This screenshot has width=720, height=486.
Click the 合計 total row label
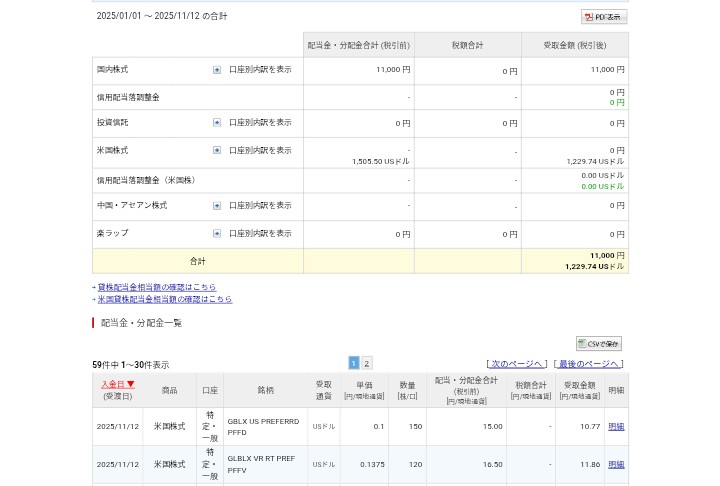198,261
